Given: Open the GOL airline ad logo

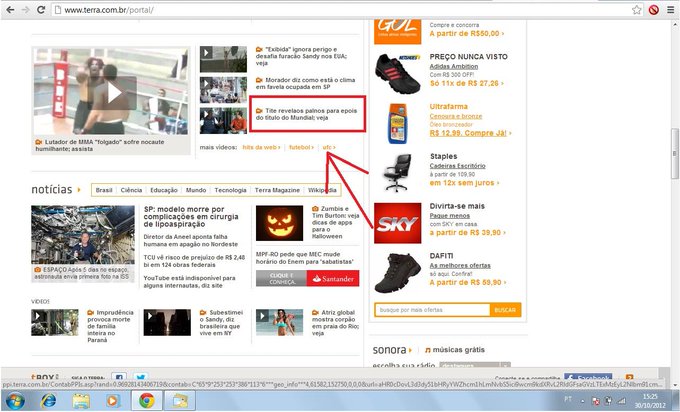Looking at the screenshot, I should [x=397, y=31].
